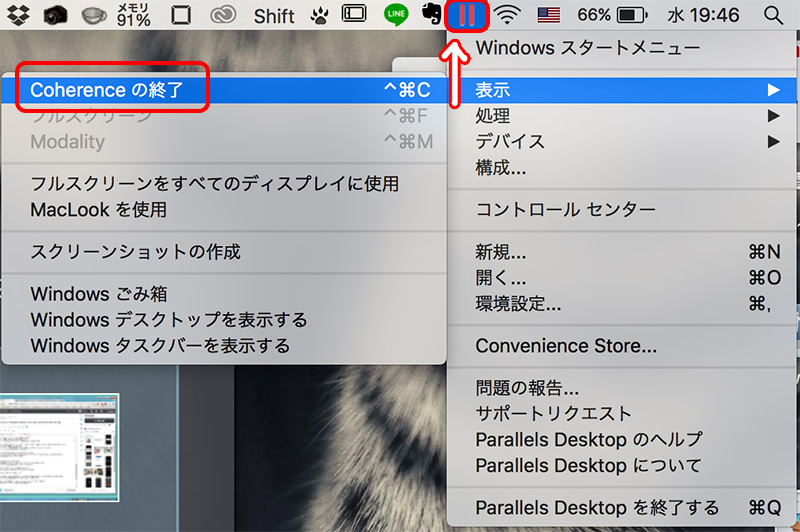Open Windows ごみ箱
This screenshot has height=532, width=800.
tap(224, 294)
